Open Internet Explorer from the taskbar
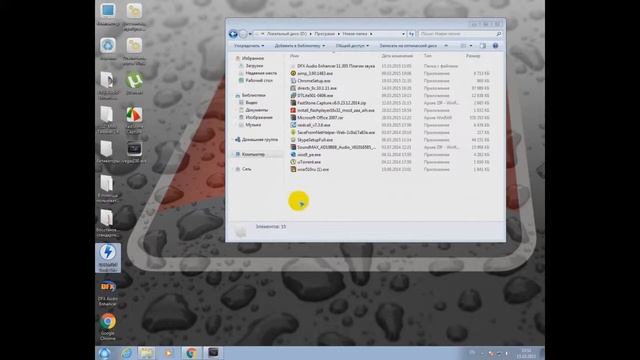Screen dimensions: 640x360 127,353
